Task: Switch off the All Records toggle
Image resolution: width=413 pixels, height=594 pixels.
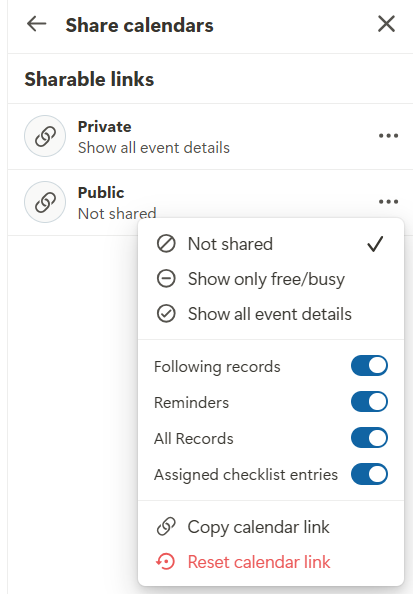Action: [x=369, y=438]
